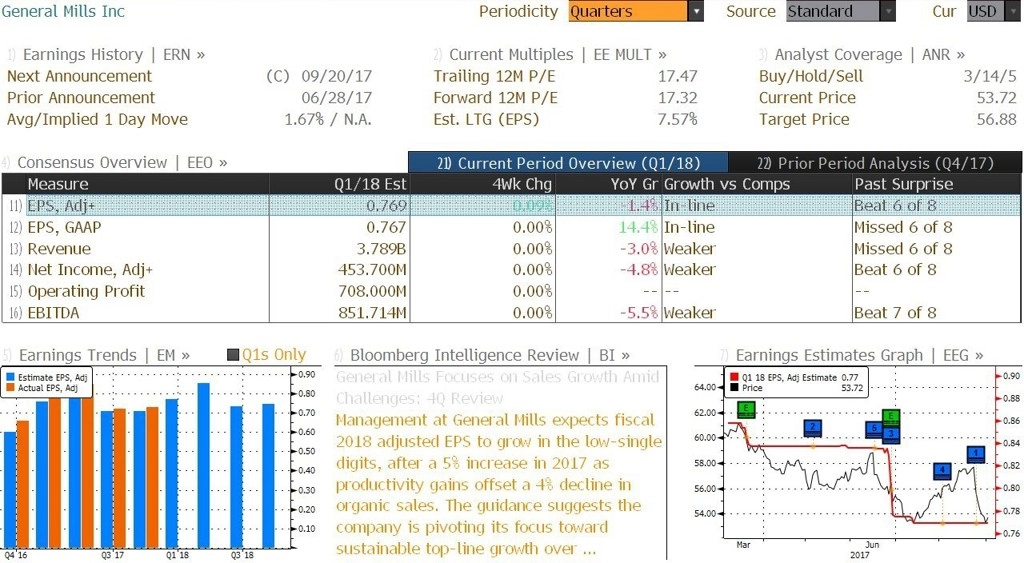Click EPS GAAP YoY growth 14.4%
Image resolution: width=1024 pixels, height=563 pixels.
click(638, 227)
